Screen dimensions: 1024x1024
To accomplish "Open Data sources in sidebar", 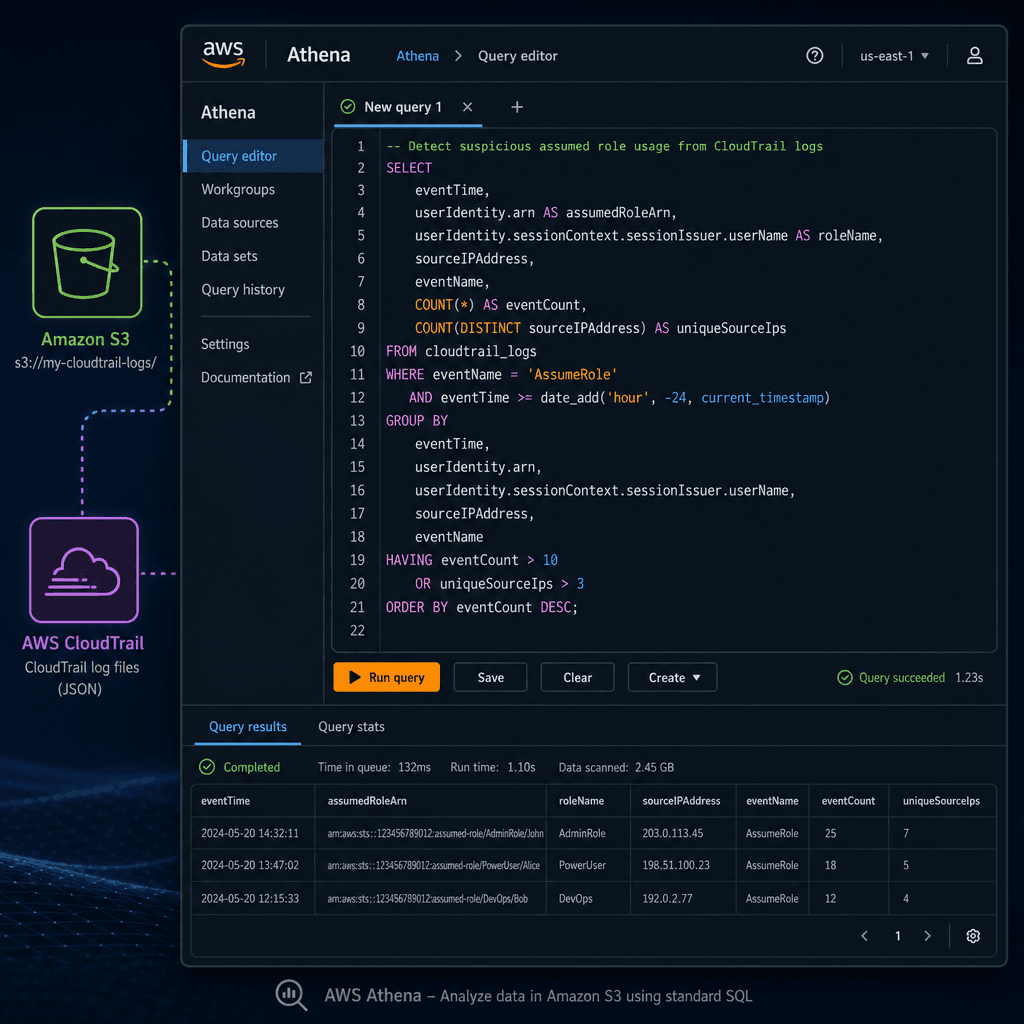I will (240, 223).
